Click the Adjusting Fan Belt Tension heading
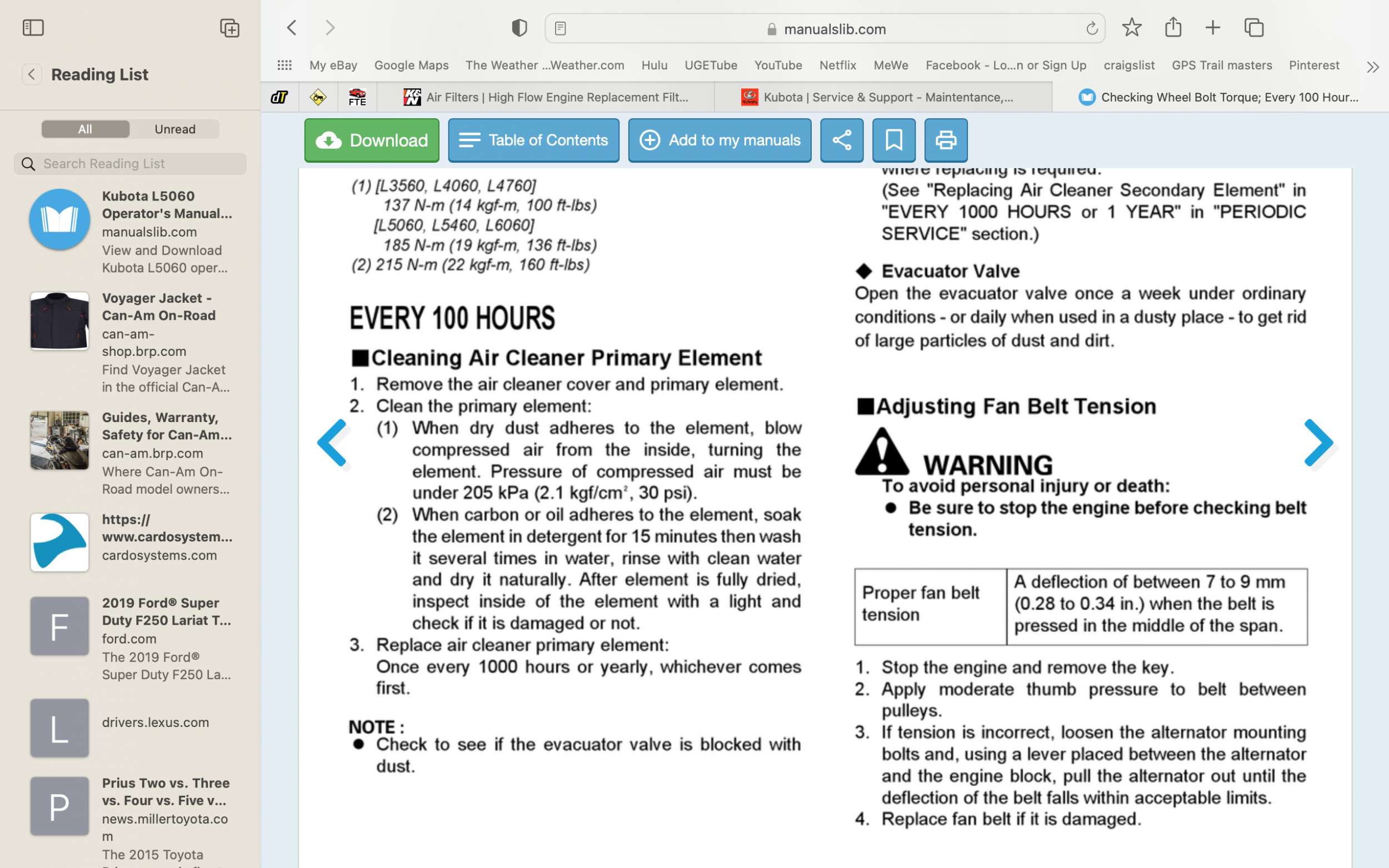 (1006, 407)
